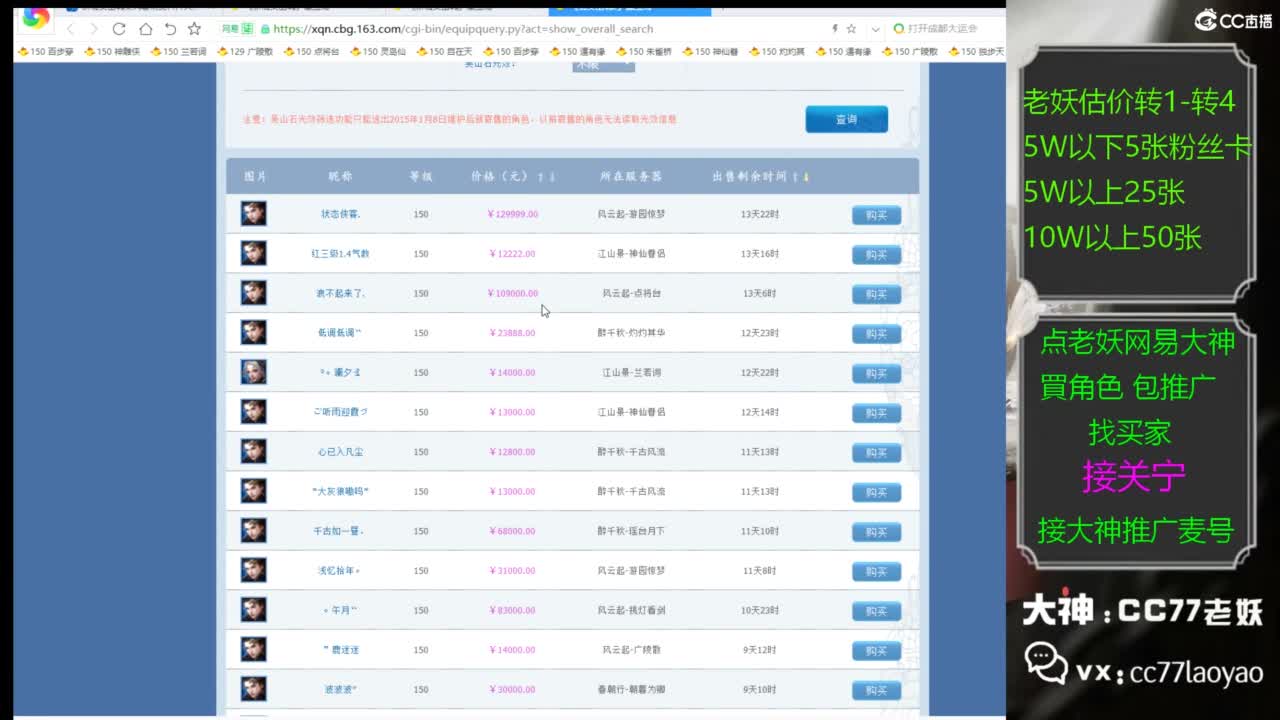Open the browser home page icon
The image size is (1280, 720).
click(147, 28)
